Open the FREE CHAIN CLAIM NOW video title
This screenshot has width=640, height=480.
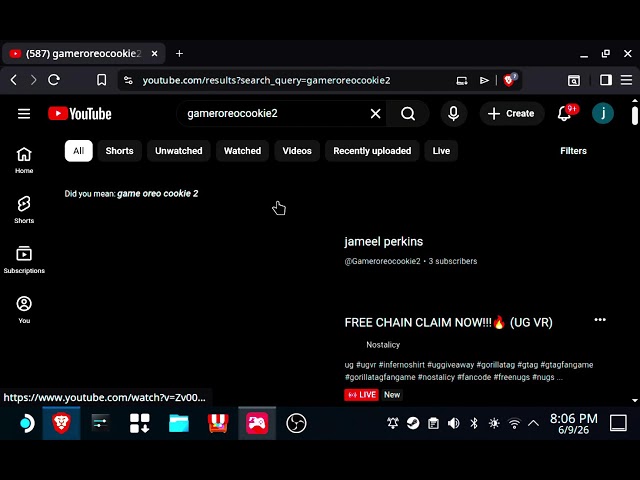449,322
